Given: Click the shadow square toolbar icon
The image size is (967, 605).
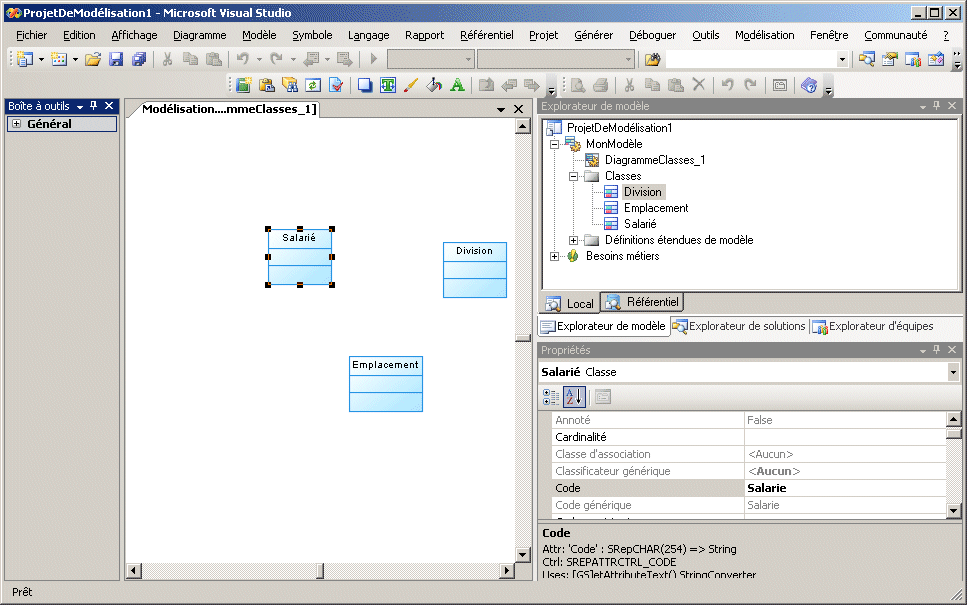Looking at the screenshot, I should (x=365, y=85).
